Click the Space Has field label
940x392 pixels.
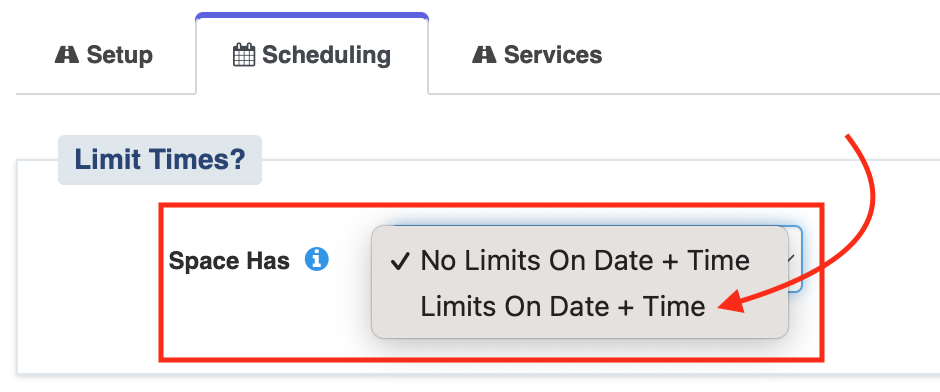[x=229, y=261]
